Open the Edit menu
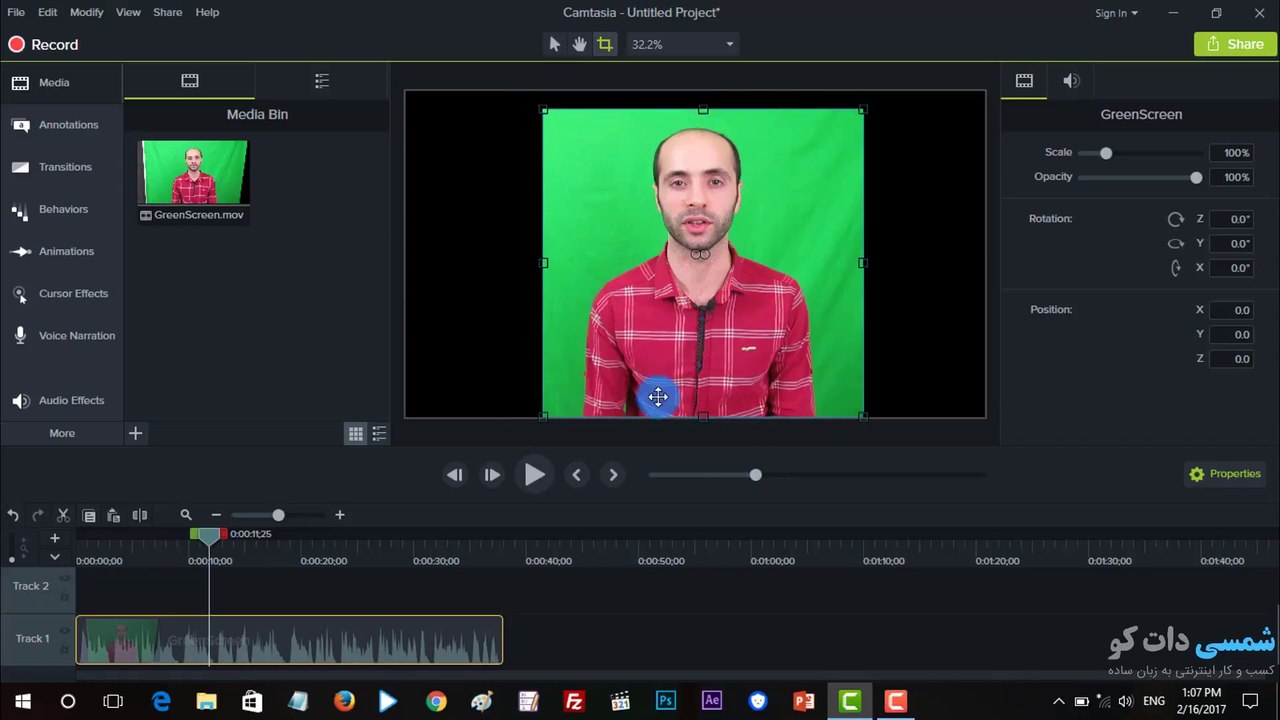Screen dimensions: 1280x720 [x=48, y=12]
